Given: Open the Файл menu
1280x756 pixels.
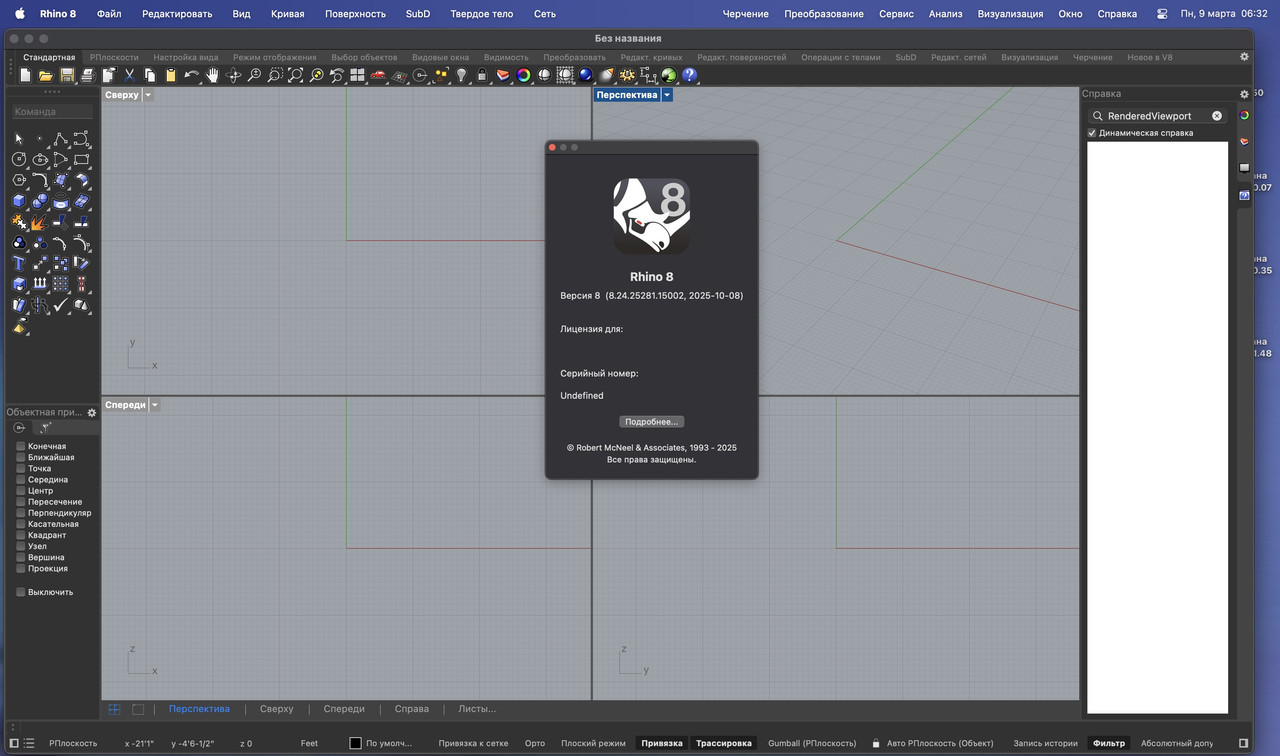Looking at the screenshot, I should pyautogui.click(x=109, y=14).
